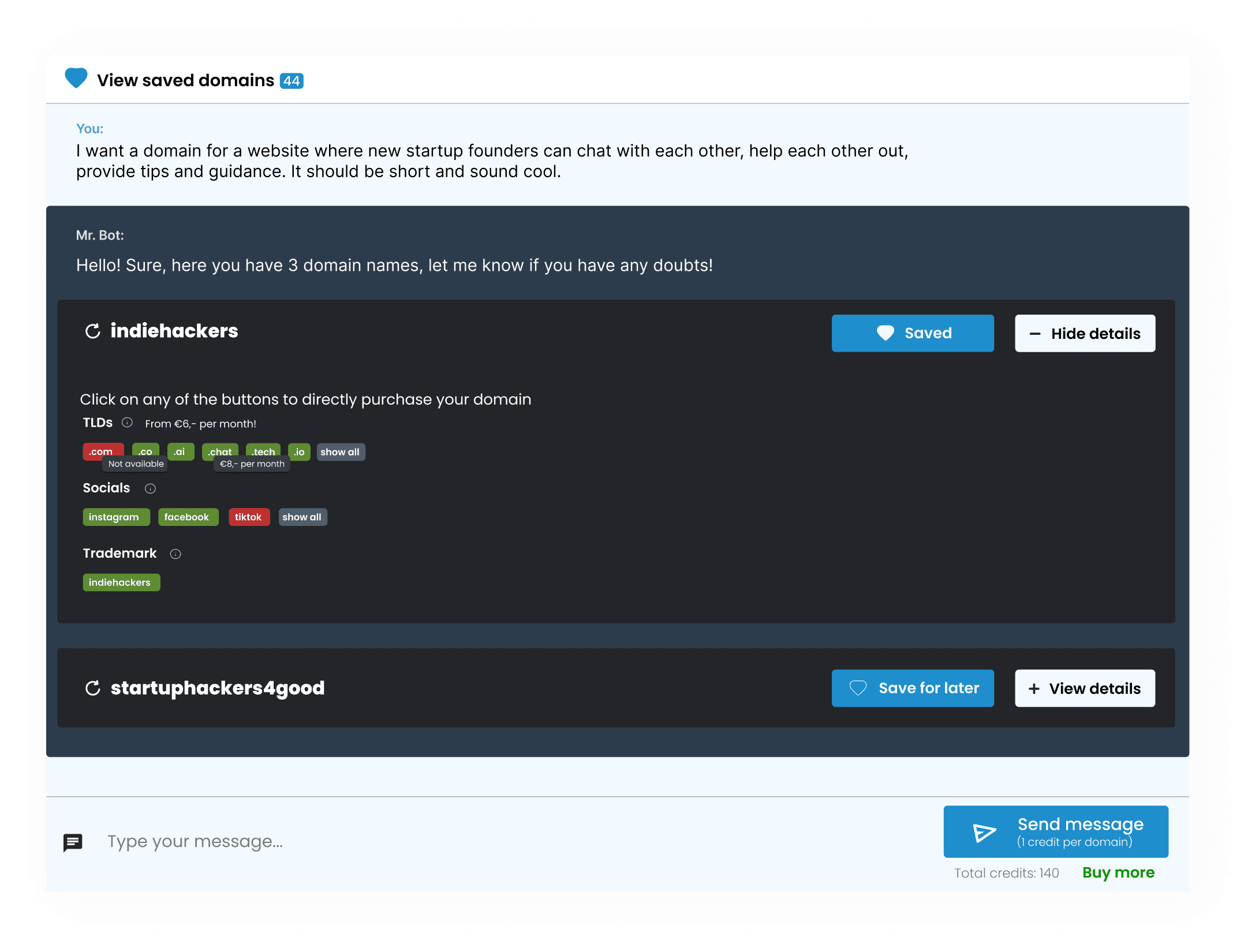Click the .chat TLD button
The width and height of the screenshot is (1259, 952).
tap(217, 451)
